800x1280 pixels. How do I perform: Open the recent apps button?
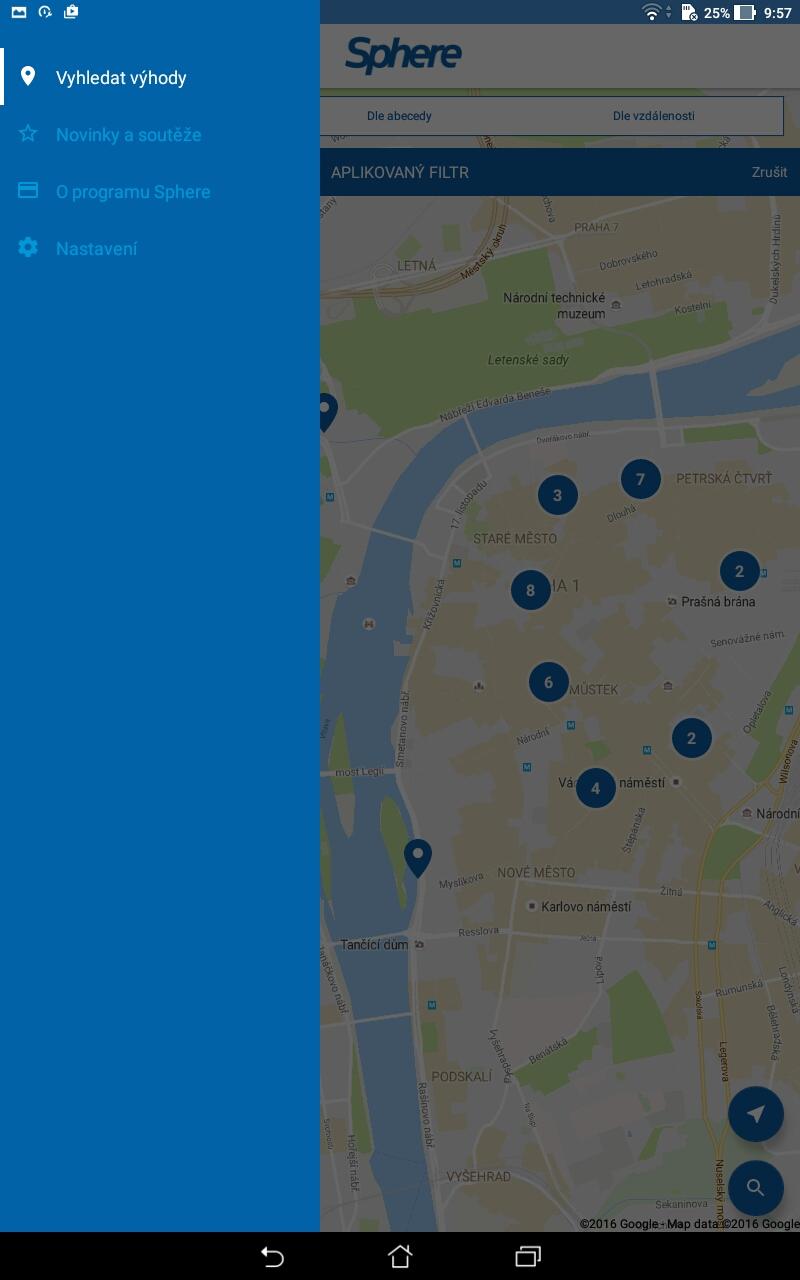pyautogui.click(x=528, y=1256)
